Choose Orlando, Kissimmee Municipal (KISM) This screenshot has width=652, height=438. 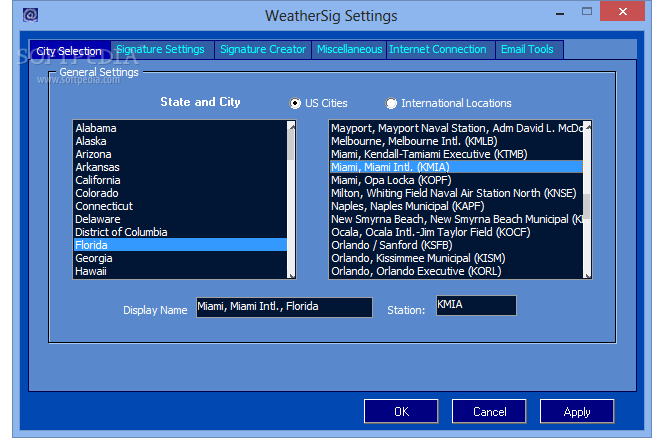pyautogui.click(x=457, y=258)
